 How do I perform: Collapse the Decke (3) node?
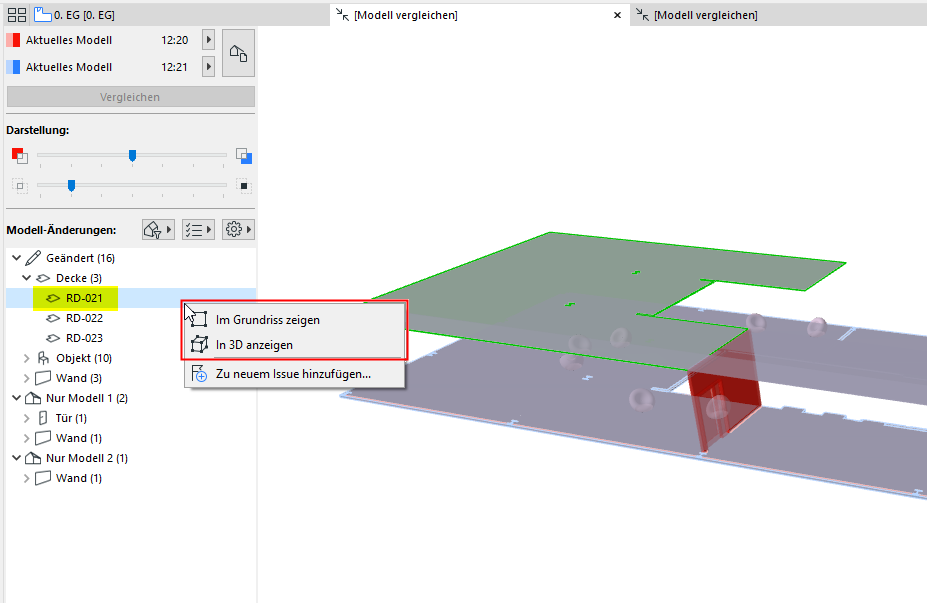[x=27, y=278]
